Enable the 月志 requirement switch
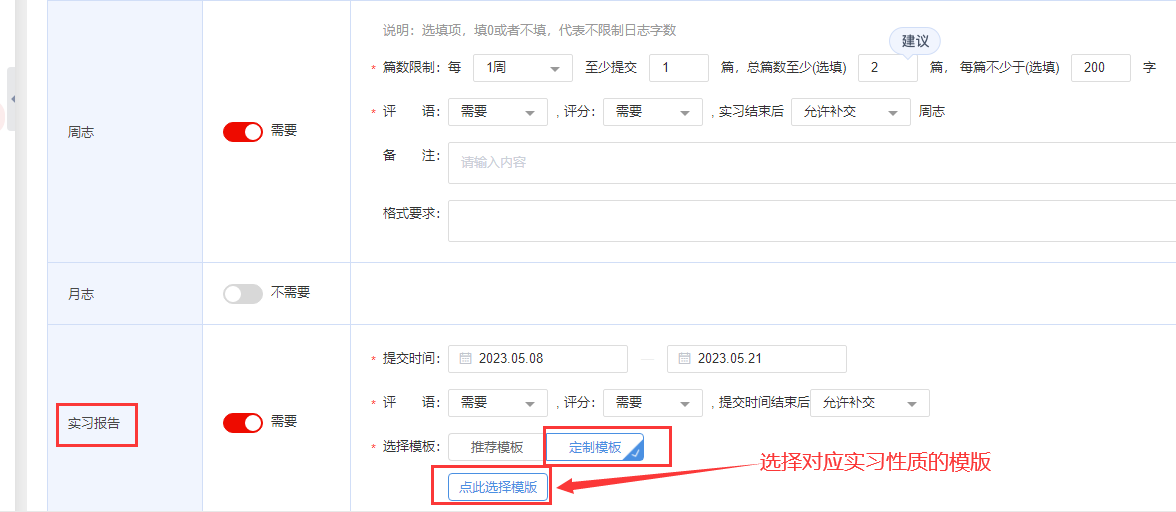 (x=242, y=293)
